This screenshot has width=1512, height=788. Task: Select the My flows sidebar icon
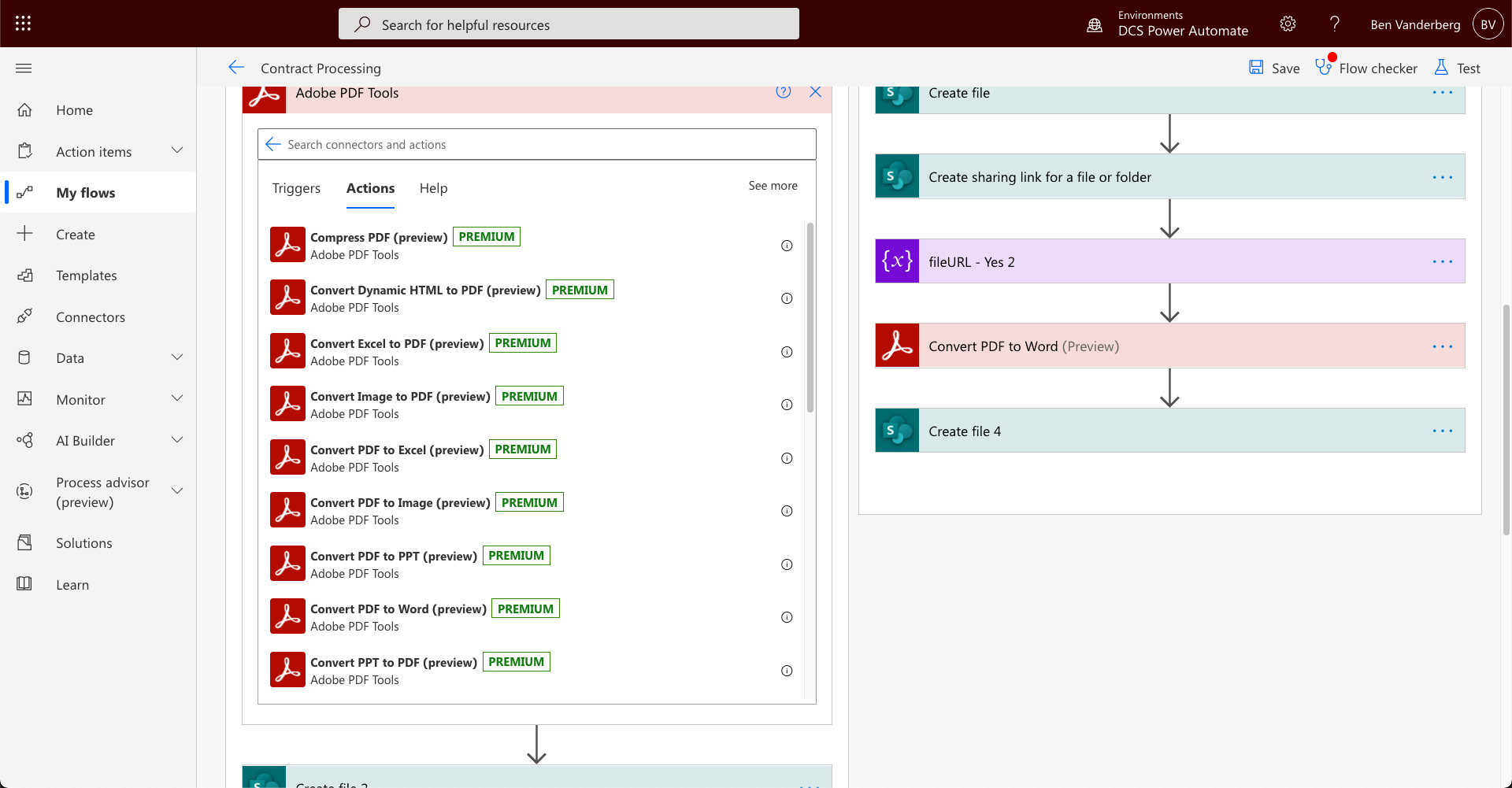(26, 192)
